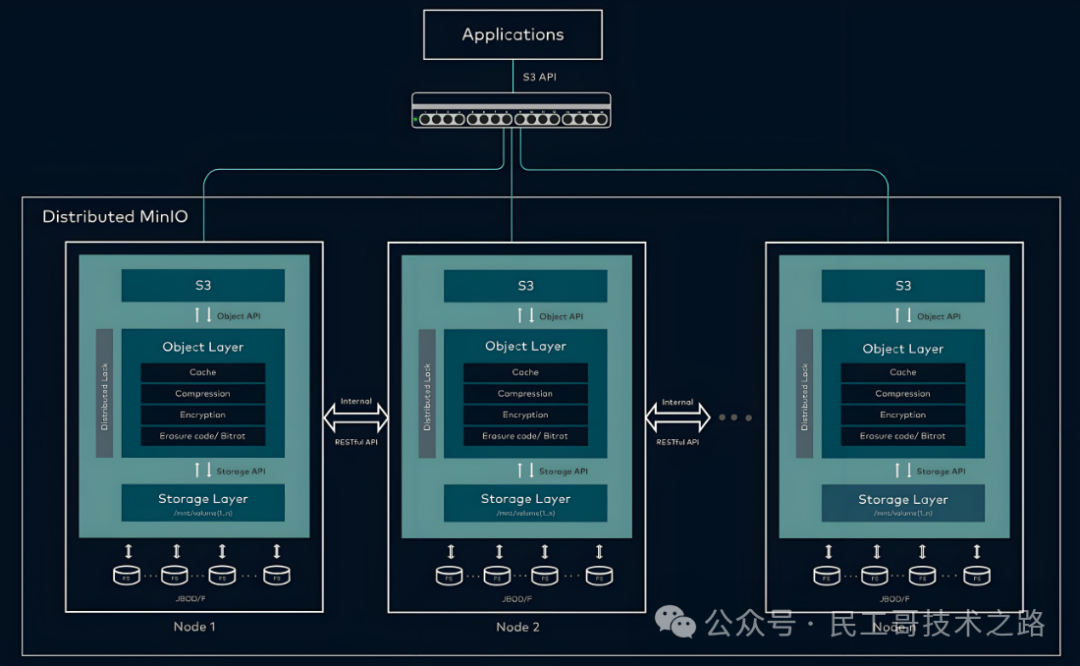
Task: Click the rightmost disk icon in Node 2
Action: pyautogui.click(x=599, y=575)
